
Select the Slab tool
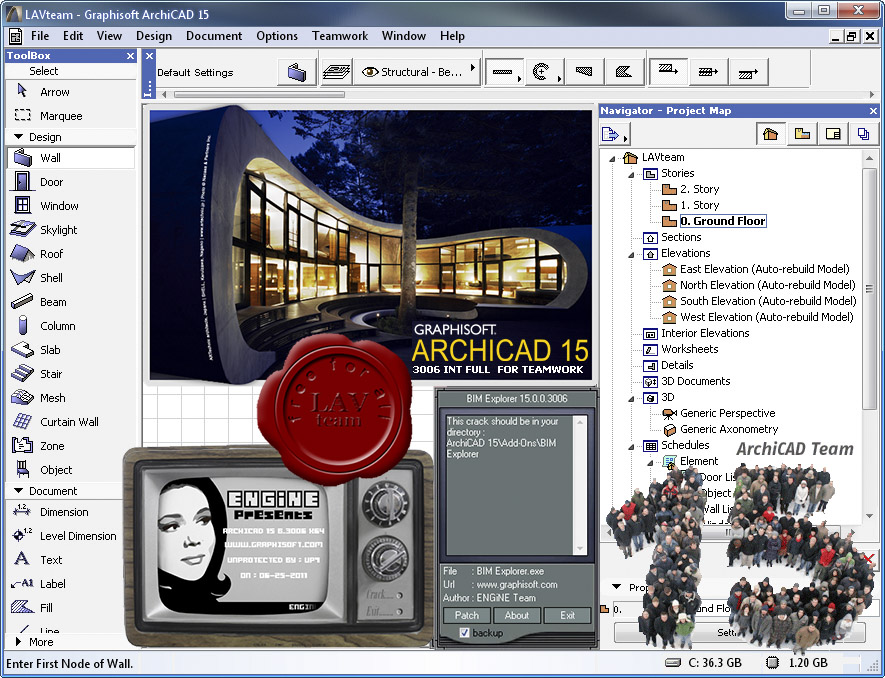pos(71,350)
